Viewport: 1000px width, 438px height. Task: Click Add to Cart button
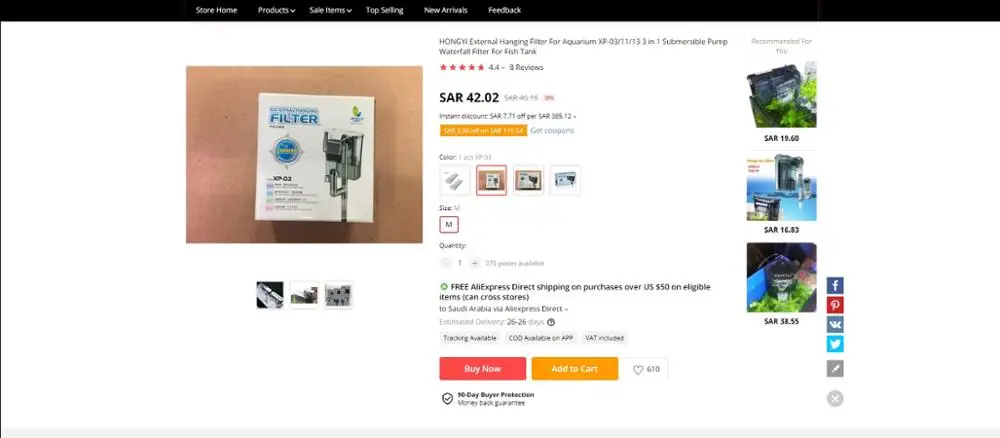(x=575, y=369)
